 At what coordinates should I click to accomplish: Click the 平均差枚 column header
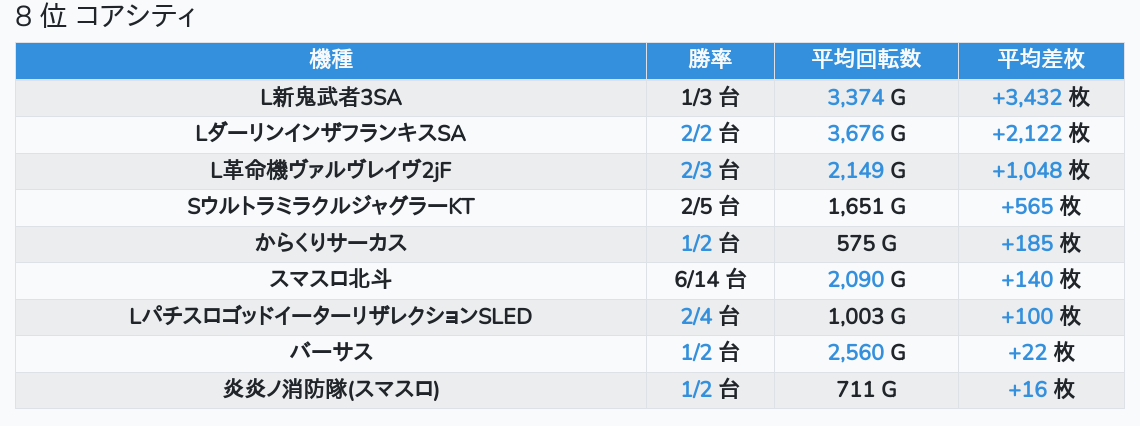(x=1041, y=60)
